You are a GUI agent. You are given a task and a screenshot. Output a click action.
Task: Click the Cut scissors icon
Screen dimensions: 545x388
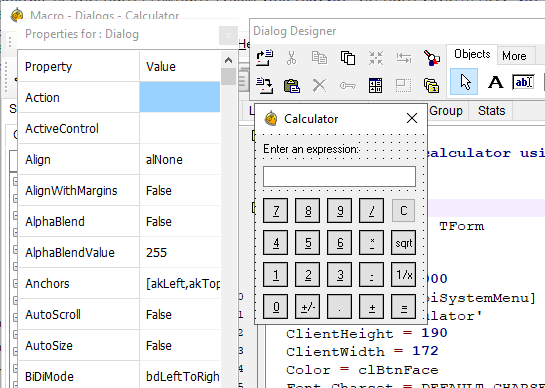(x=292, y=58)
